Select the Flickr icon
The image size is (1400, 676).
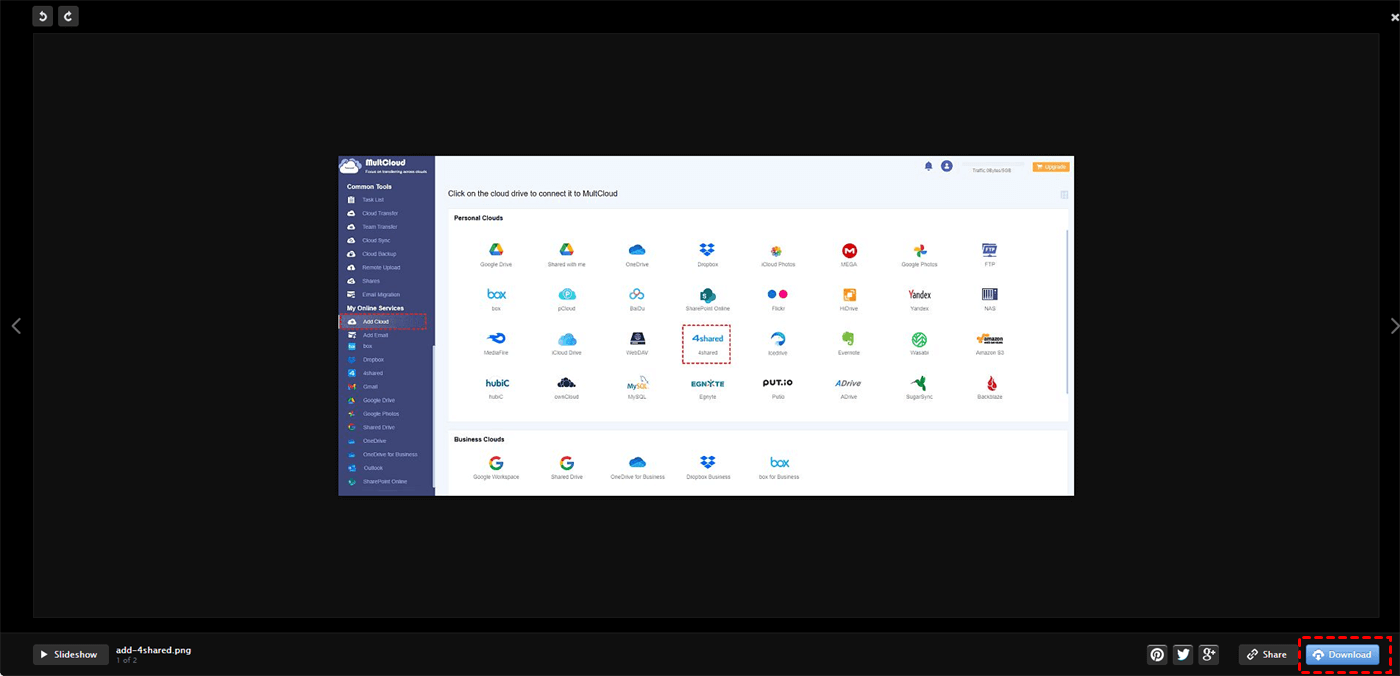777,294
